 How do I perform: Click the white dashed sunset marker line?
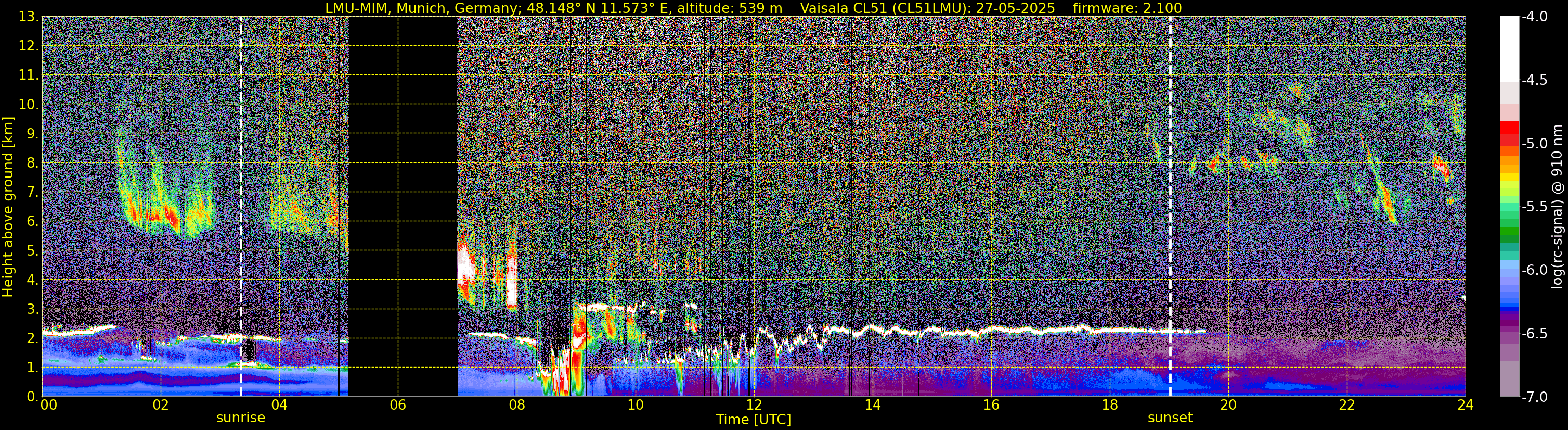pyautogui.click(x=1170, y=207)
